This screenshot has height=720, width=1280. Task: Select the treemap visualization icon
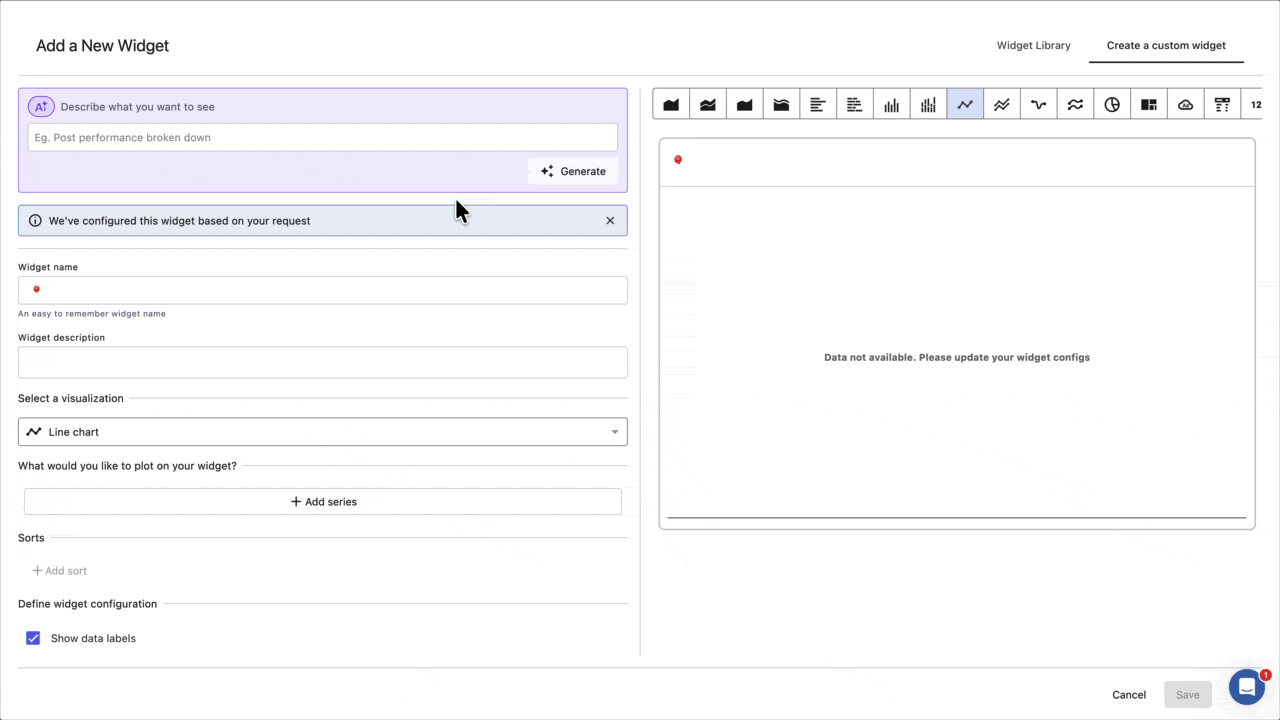1148,104
